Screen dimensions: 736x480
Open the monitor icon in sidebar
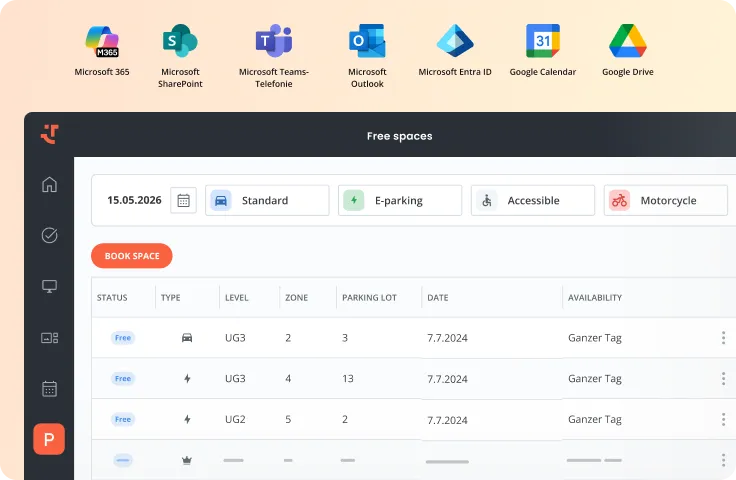[x=49, y=286]
